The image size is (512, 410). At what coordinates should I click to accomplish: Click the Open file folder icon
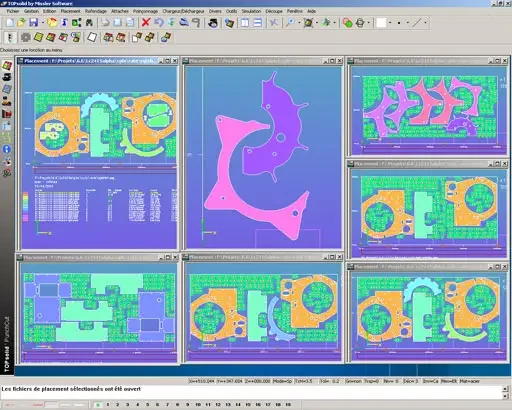pos(21,23)
